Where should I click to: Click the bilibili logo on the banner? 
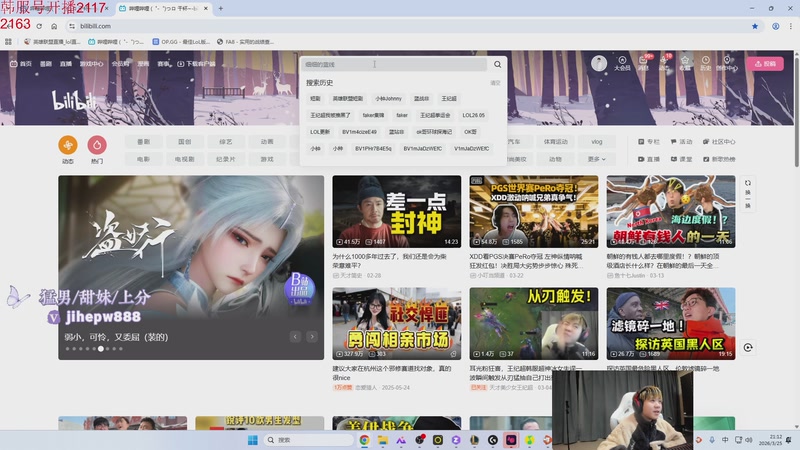74,100
